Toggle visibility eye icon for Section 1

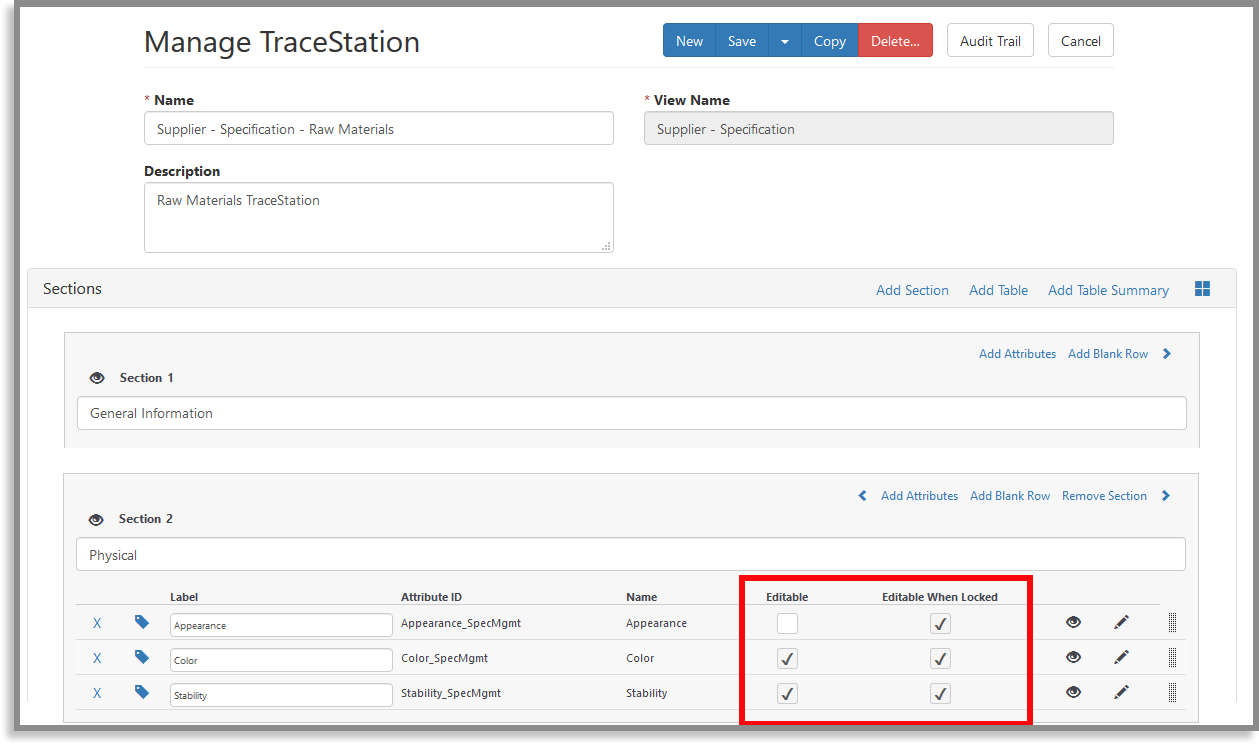pyautogui.click(x=97, y=378)
